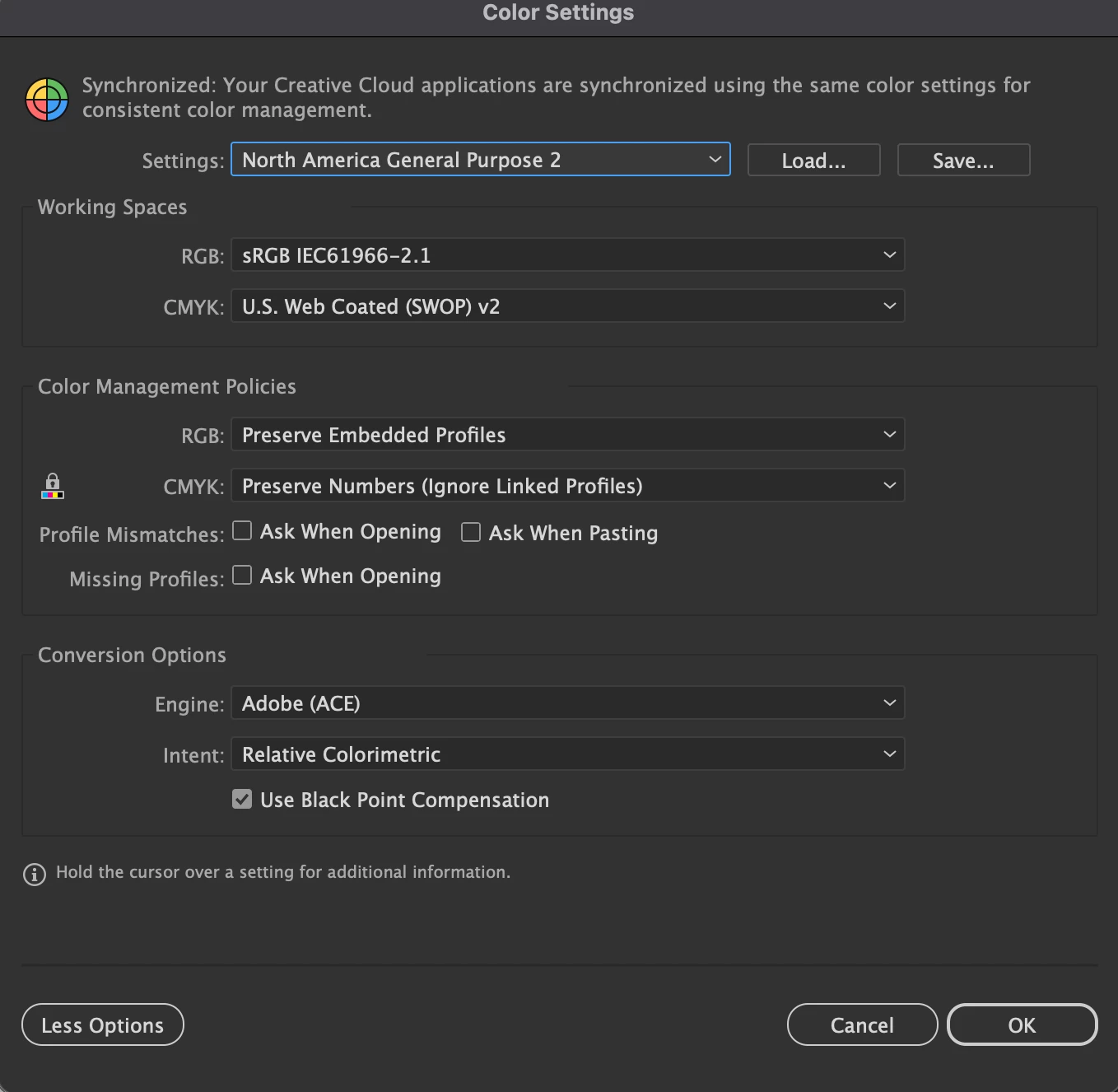Open the Working Spaces RGB dropdown
The height and width of the screenshot is (1092, 1118).
tap(568, 254)
